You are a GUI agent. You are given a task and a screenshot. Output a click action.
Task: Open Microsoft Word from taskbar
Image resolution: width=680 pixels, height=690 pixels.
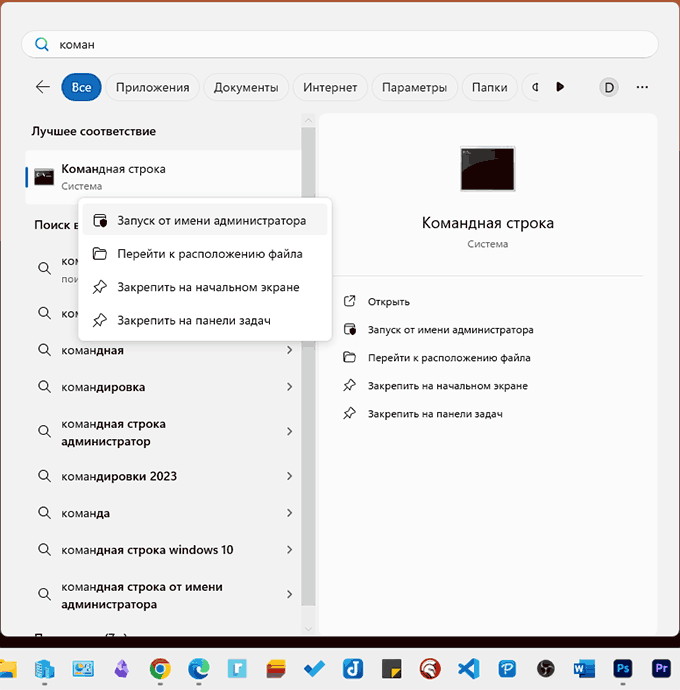click(584, 669)
